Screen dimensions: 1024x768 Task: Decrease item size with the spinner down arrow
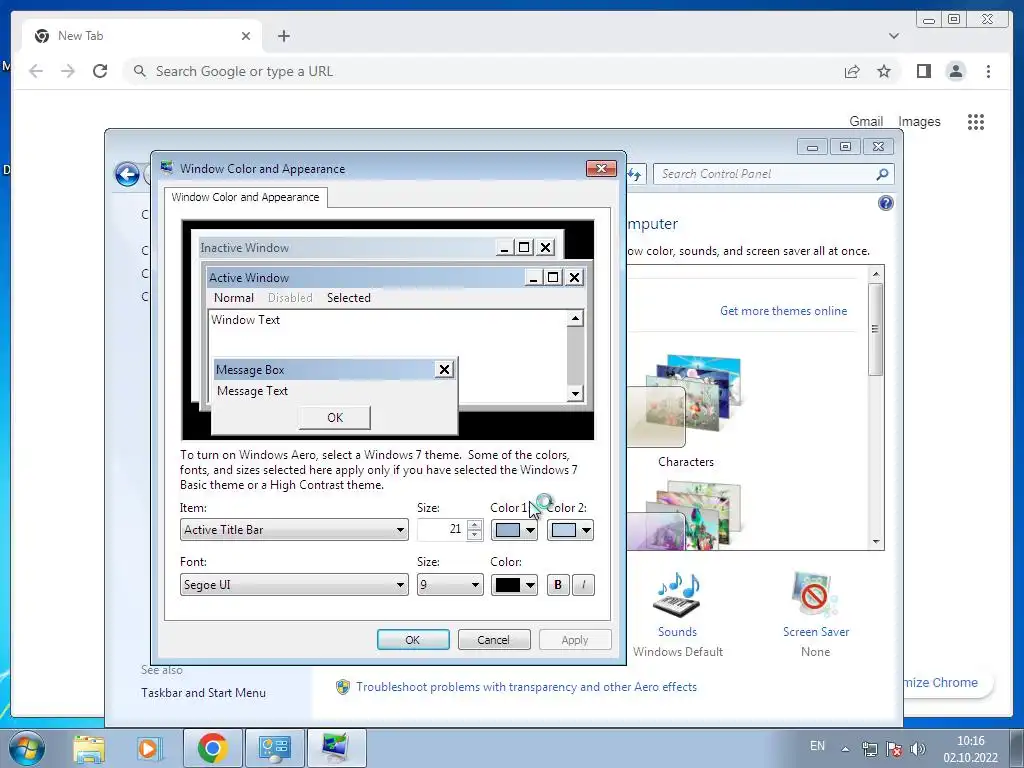point(475,535)
